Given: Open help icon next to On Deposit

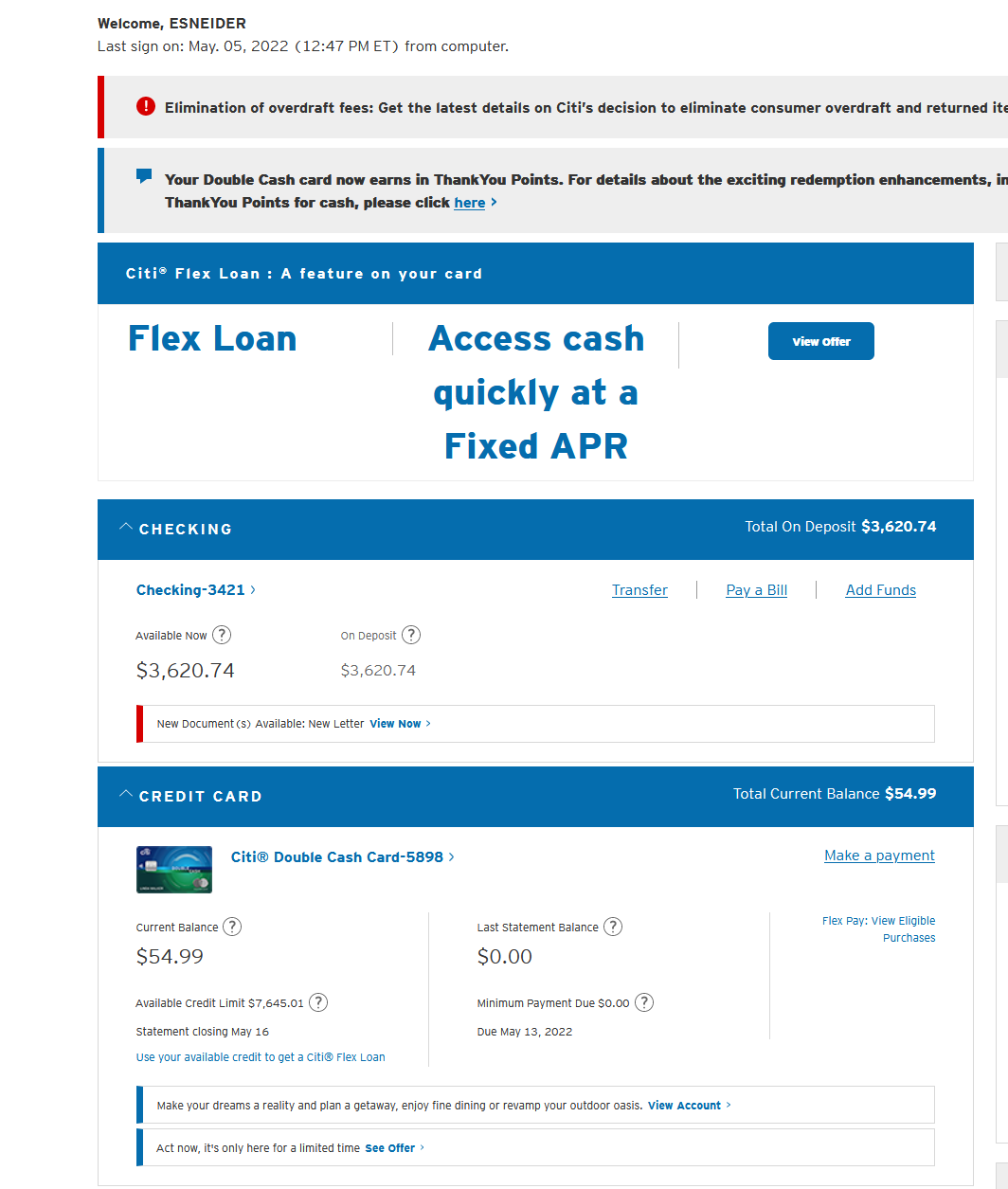Looking at the screenshot, I should (x=411, y=635).
